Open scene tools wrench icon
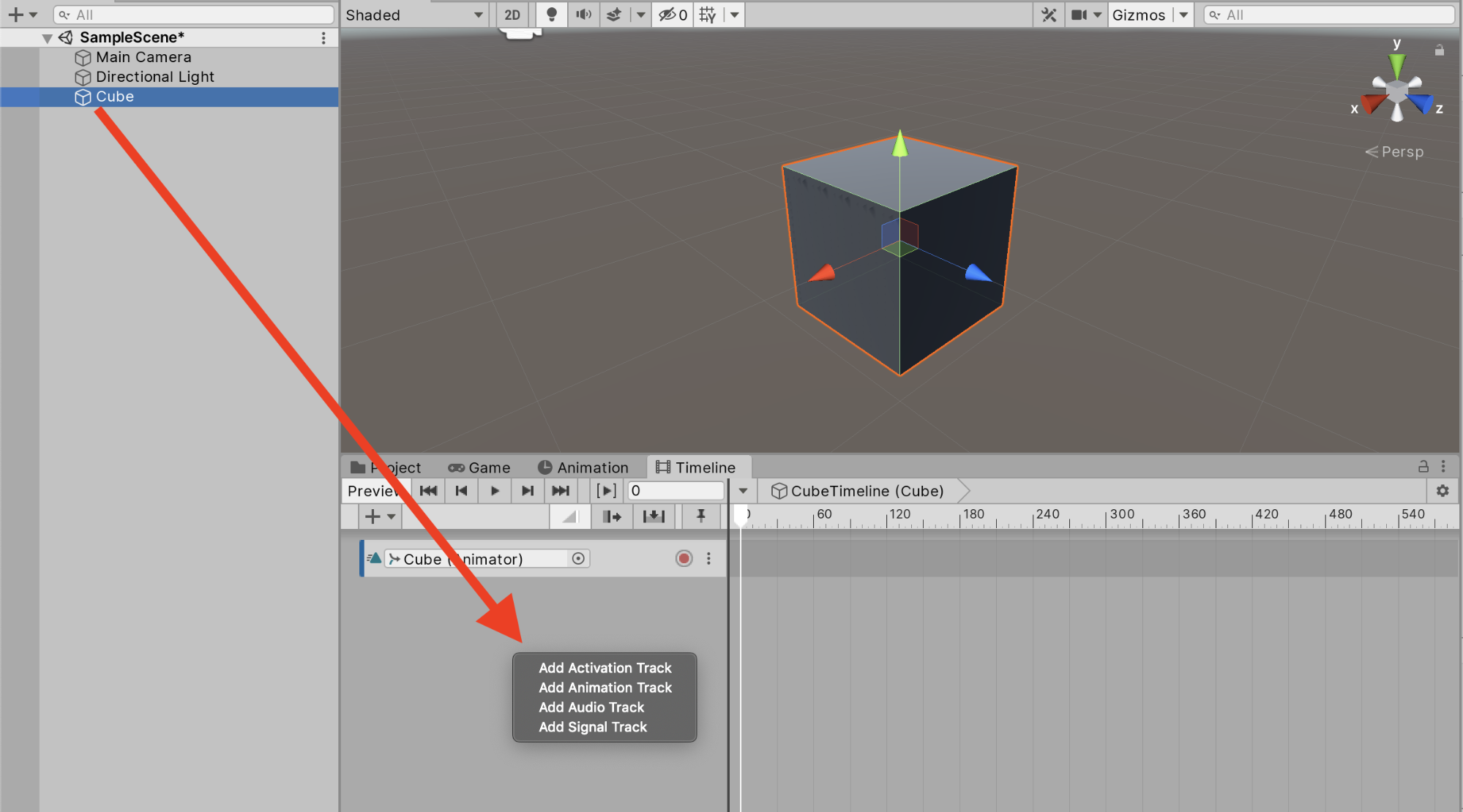The height and width of the screenshot is (812, 1463). pyautogui.click(x=1049, y=15)
